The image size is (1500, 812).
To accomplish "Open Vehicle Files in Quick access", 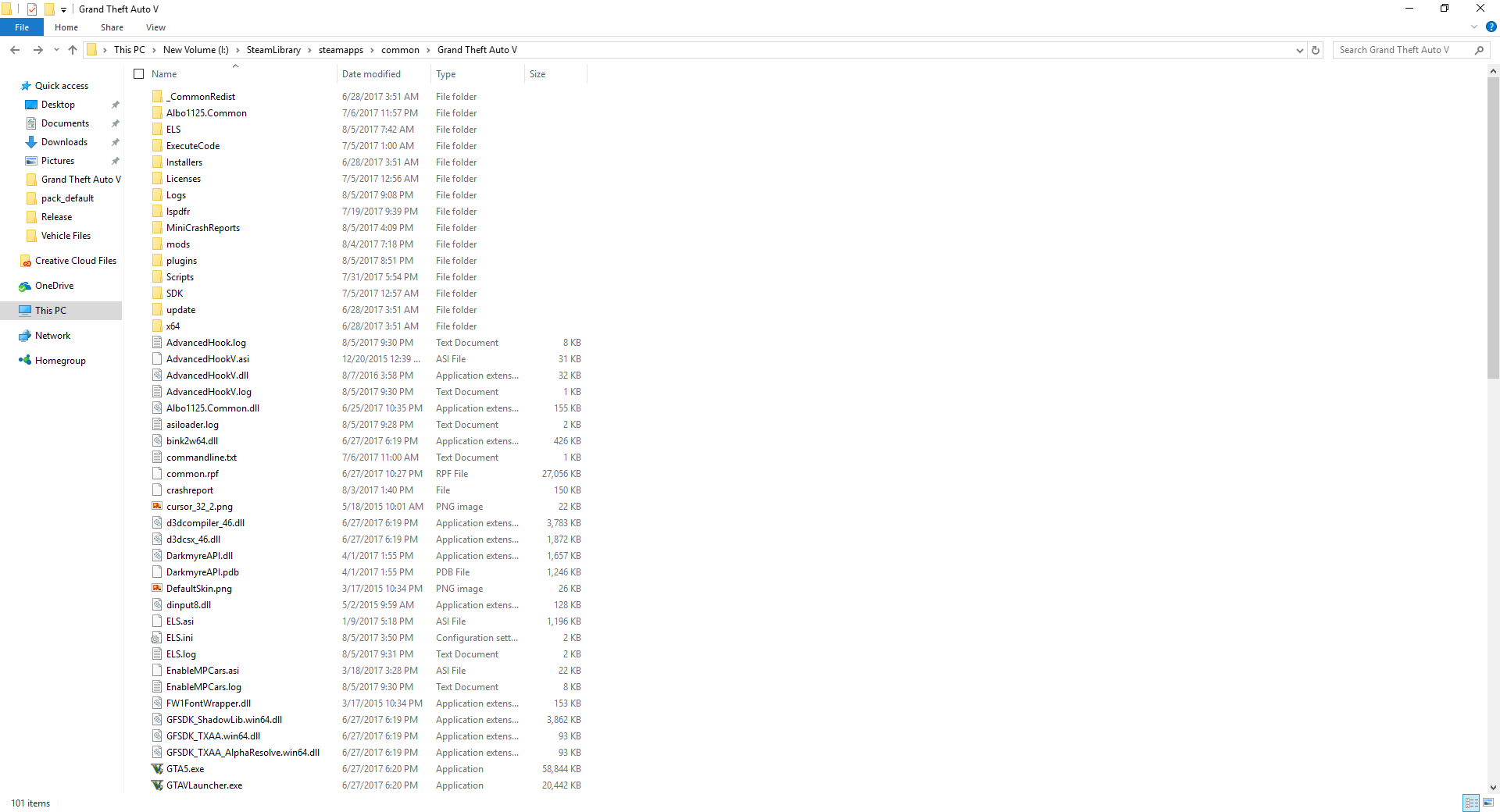I will click(66, 236).
